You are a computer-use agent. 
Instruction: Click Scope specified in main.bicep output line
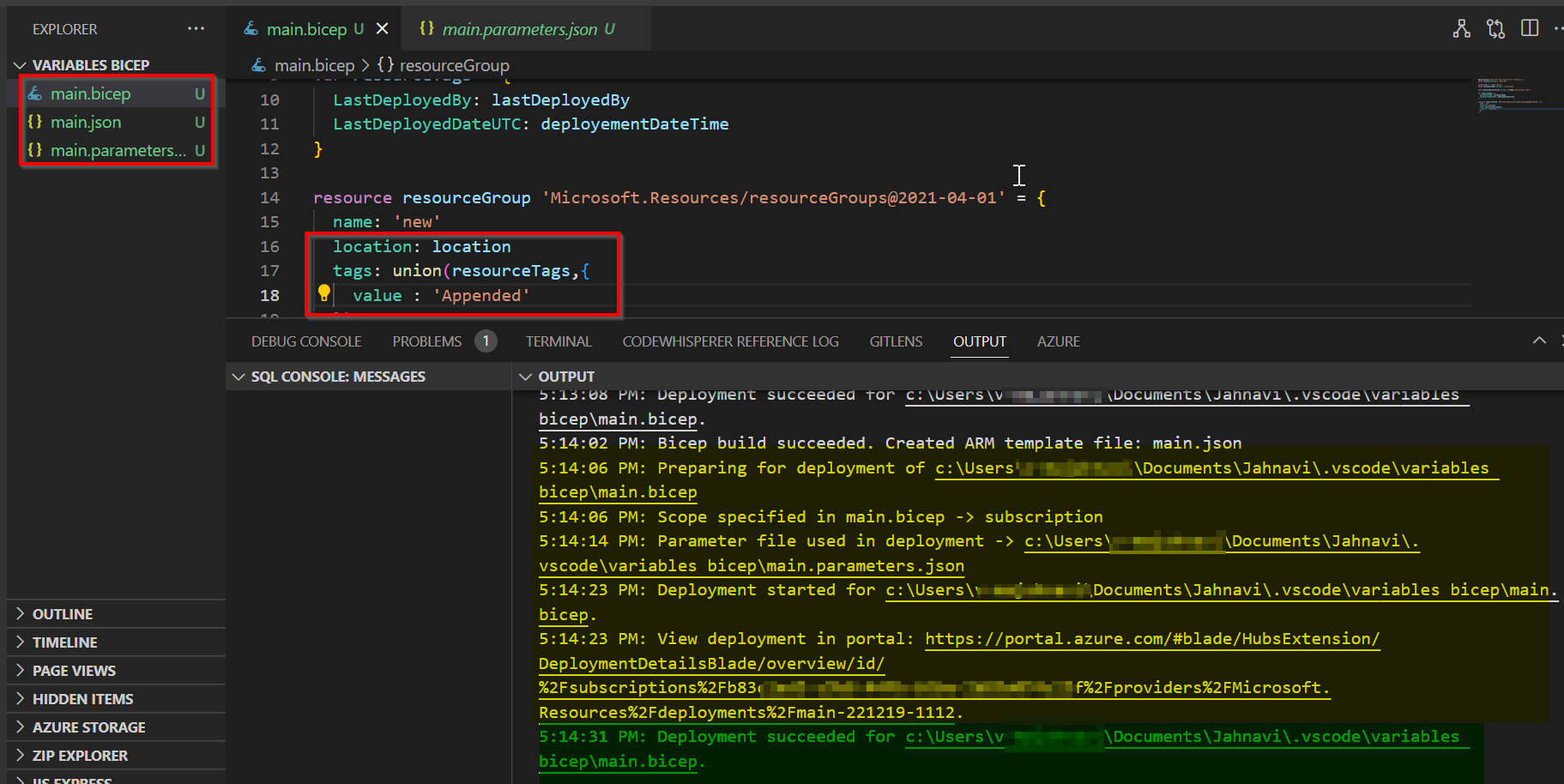(821, 517)
